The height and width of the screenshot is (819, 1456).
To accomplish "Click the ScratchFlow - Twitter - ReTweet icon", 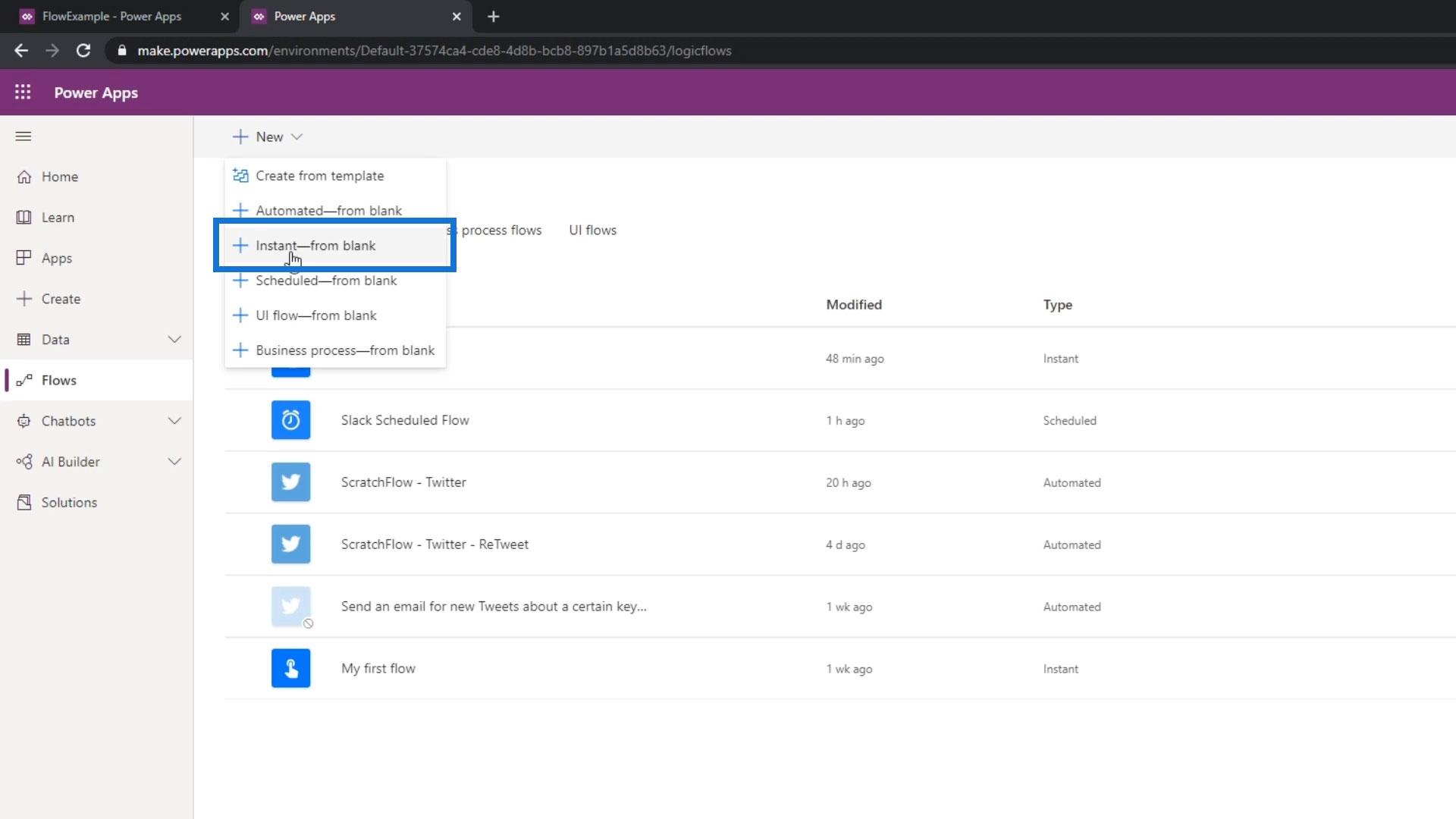I will point(290,544).
